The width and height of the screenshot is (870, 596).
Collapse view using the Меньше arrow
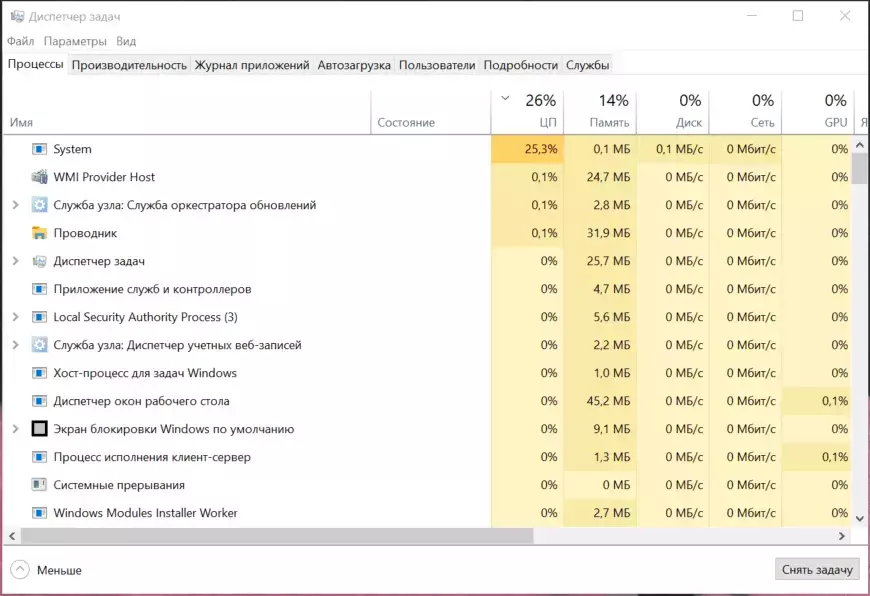point(20,570)
